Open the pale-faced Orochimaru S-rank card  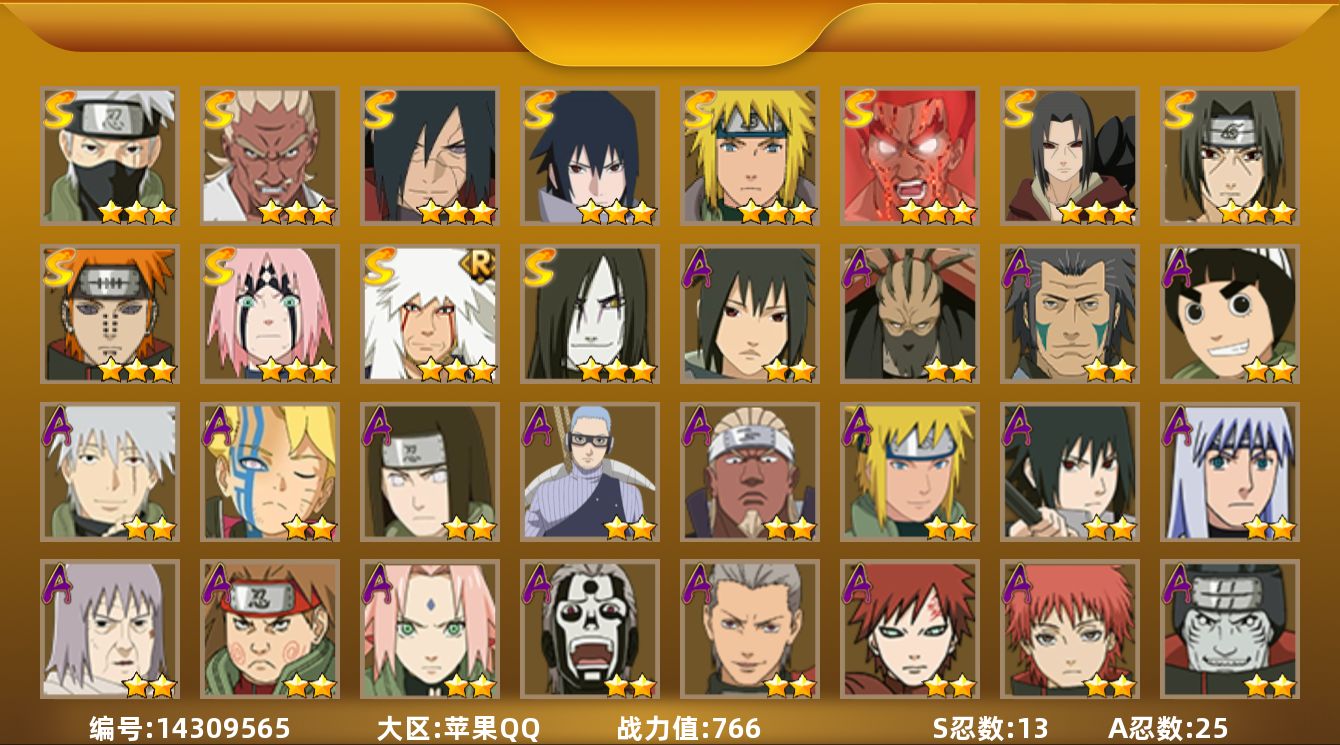590,314
